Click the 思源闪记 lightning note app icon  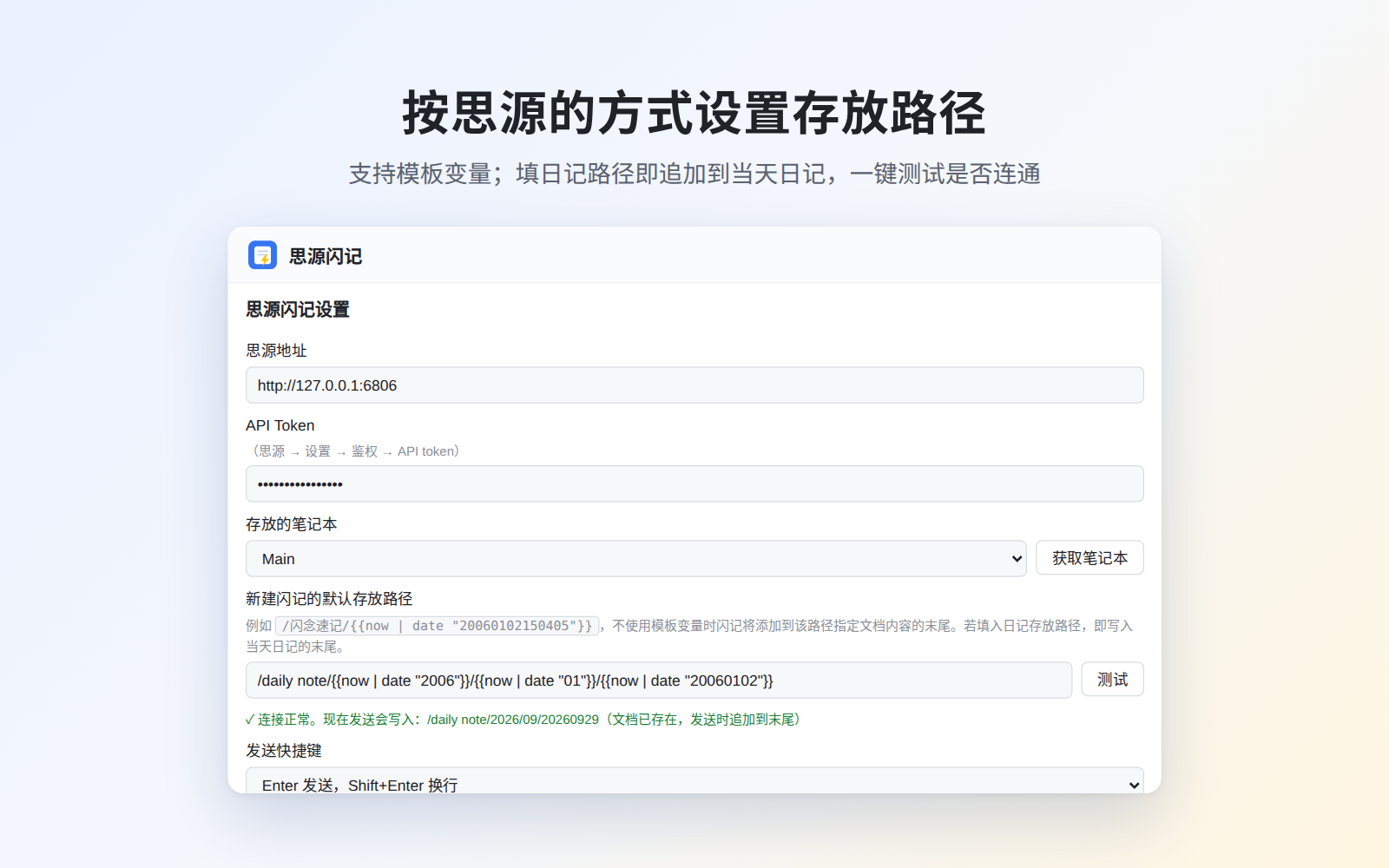pyautogui.click(x=262, y=255)
